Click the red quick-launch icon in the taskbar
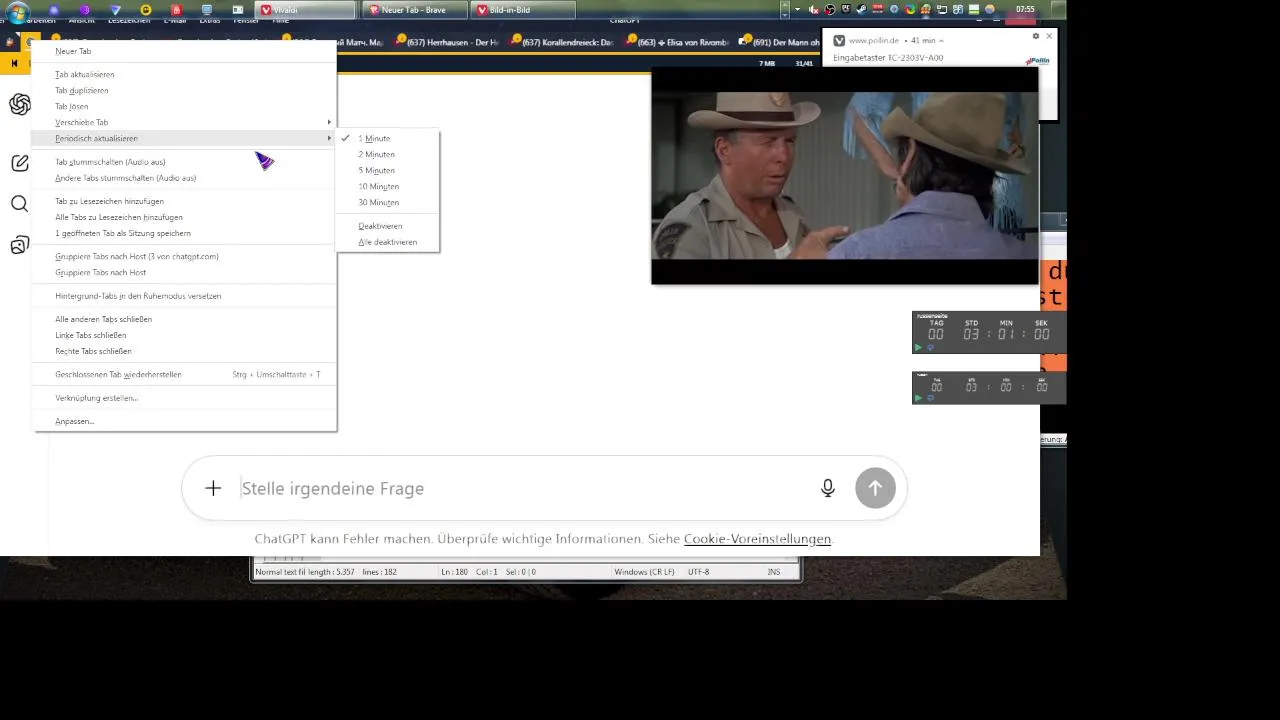The height and width of the screenshot is (720, 1280). (176, 9)
